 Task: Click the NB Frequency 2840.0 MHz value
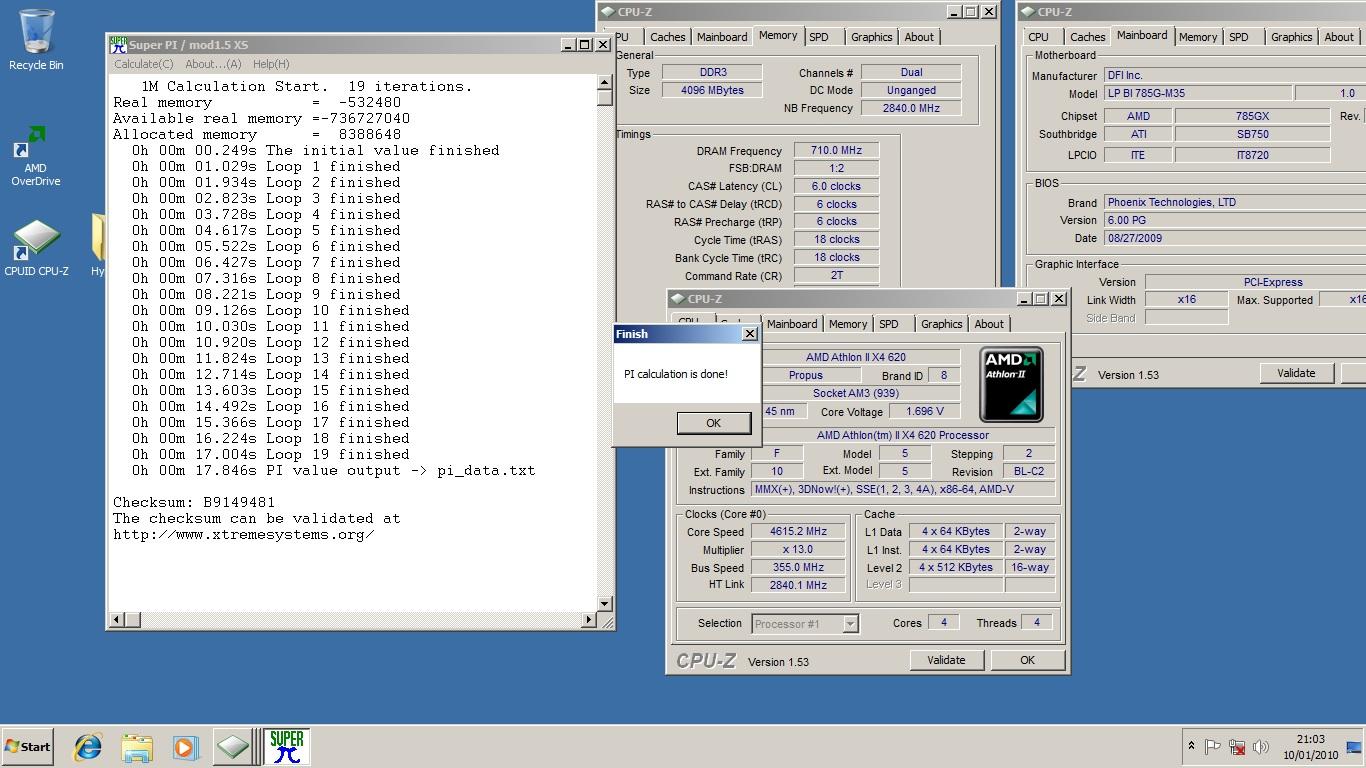pyautogui.click(x=911, y=108)
